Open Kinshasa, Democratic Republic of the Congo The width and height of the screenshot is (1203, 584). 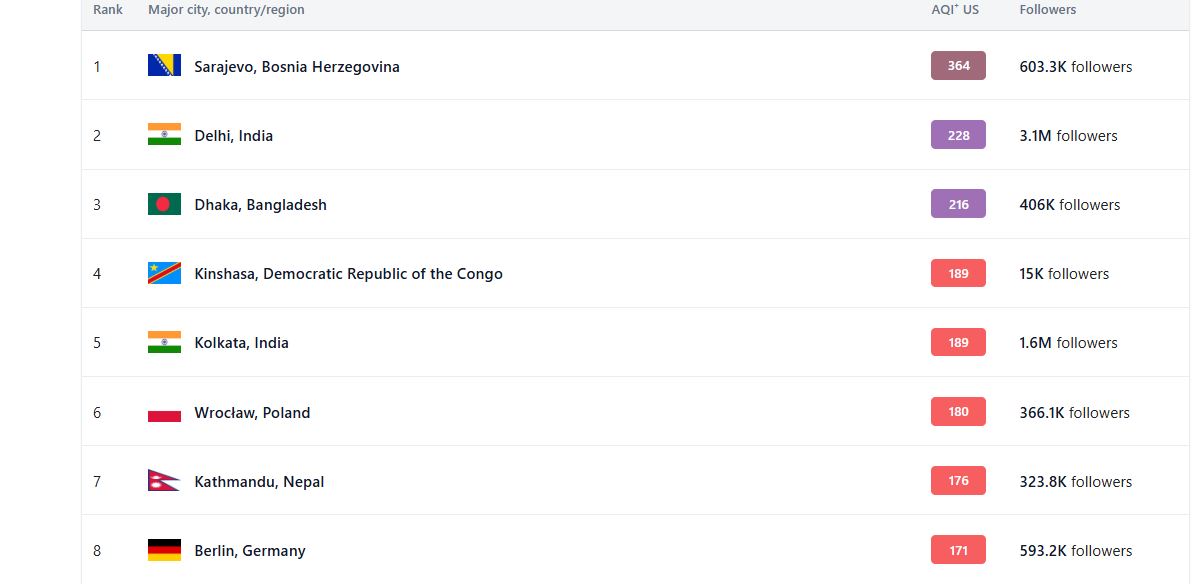point(348,274)
